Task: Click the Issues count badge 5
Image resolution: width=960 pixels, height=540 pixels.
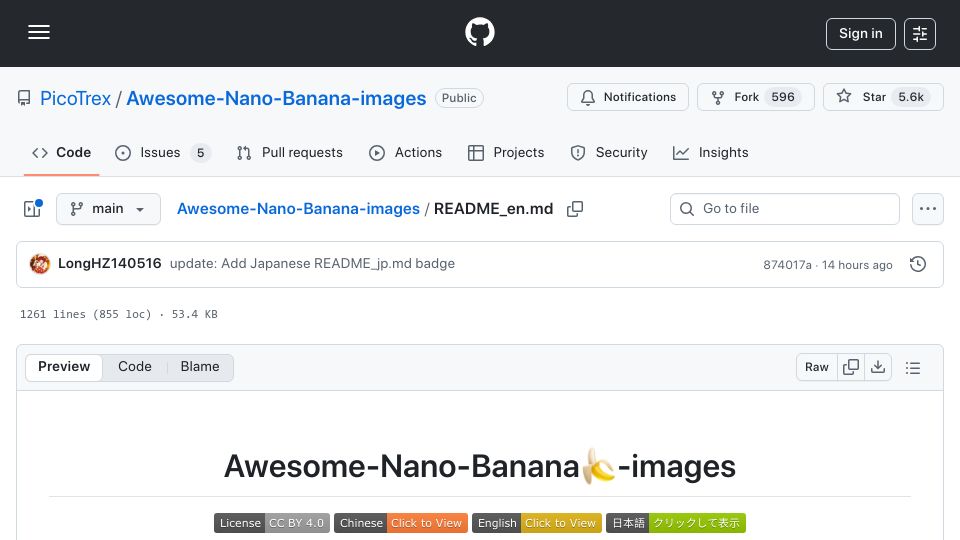Action: tap(200, 152)
